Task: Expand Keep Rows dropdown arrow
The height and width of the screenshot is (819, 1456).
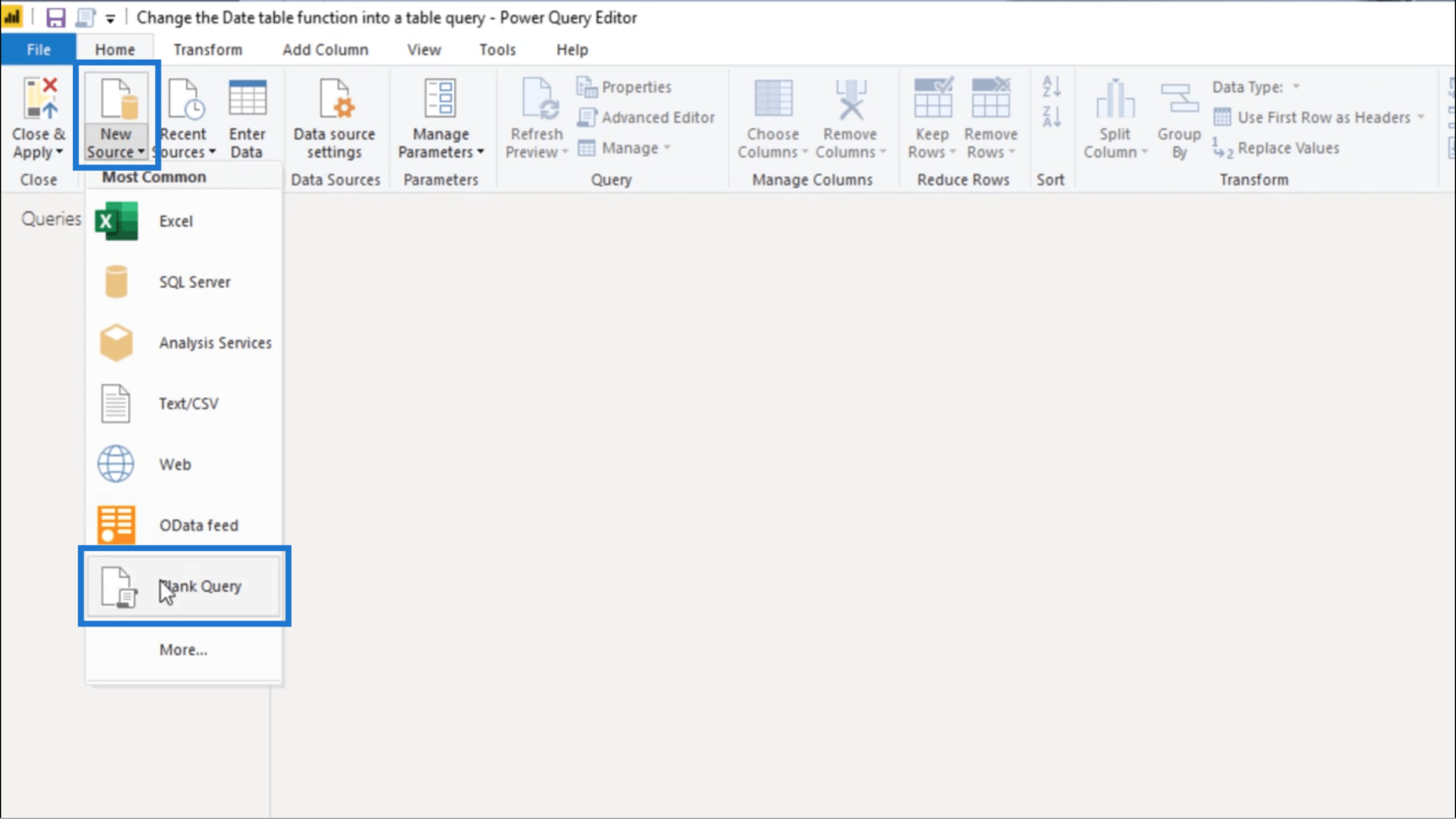Action: point(952,153)
